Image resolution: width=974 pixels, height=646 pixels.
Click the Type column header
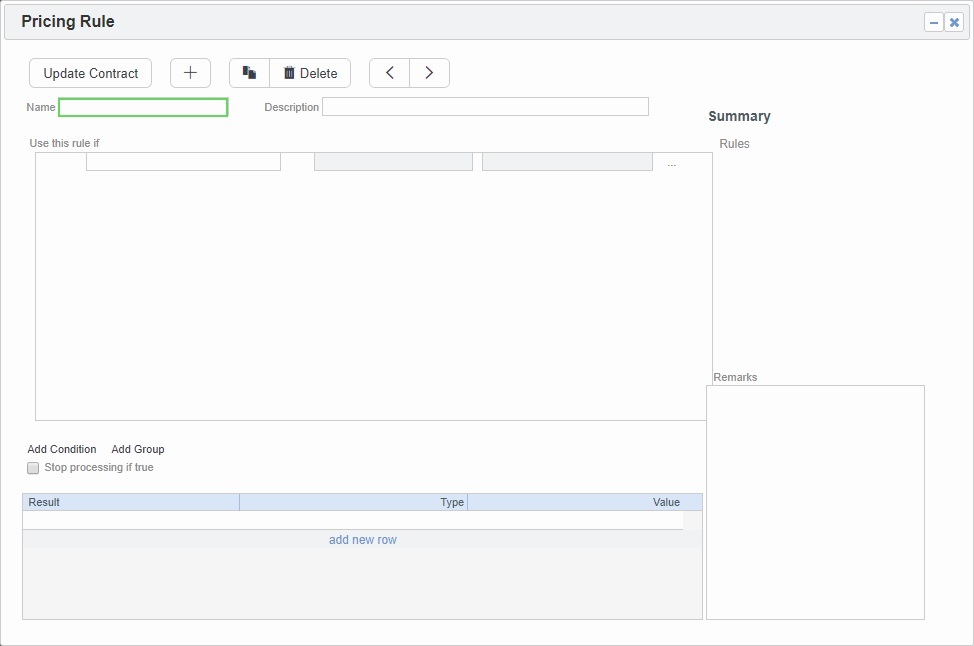click(x=353, y=502)
